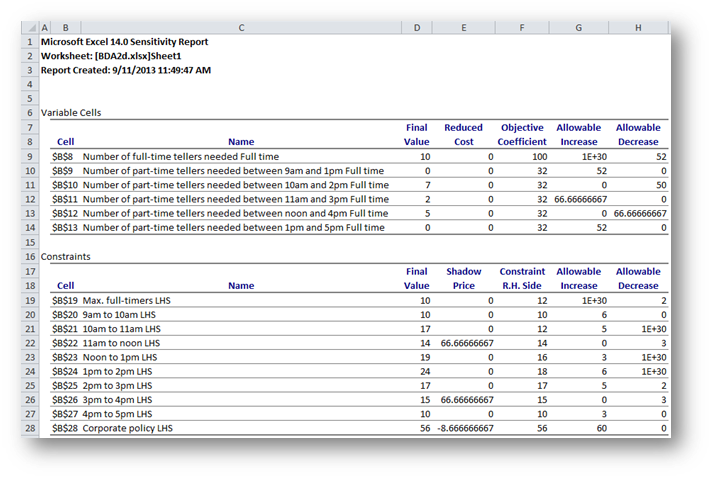This screenshot has width=713, height=480.
Task: Click allowable decrease 50 for $B$10
Action: pyautogui.click(x=661, y=185)
